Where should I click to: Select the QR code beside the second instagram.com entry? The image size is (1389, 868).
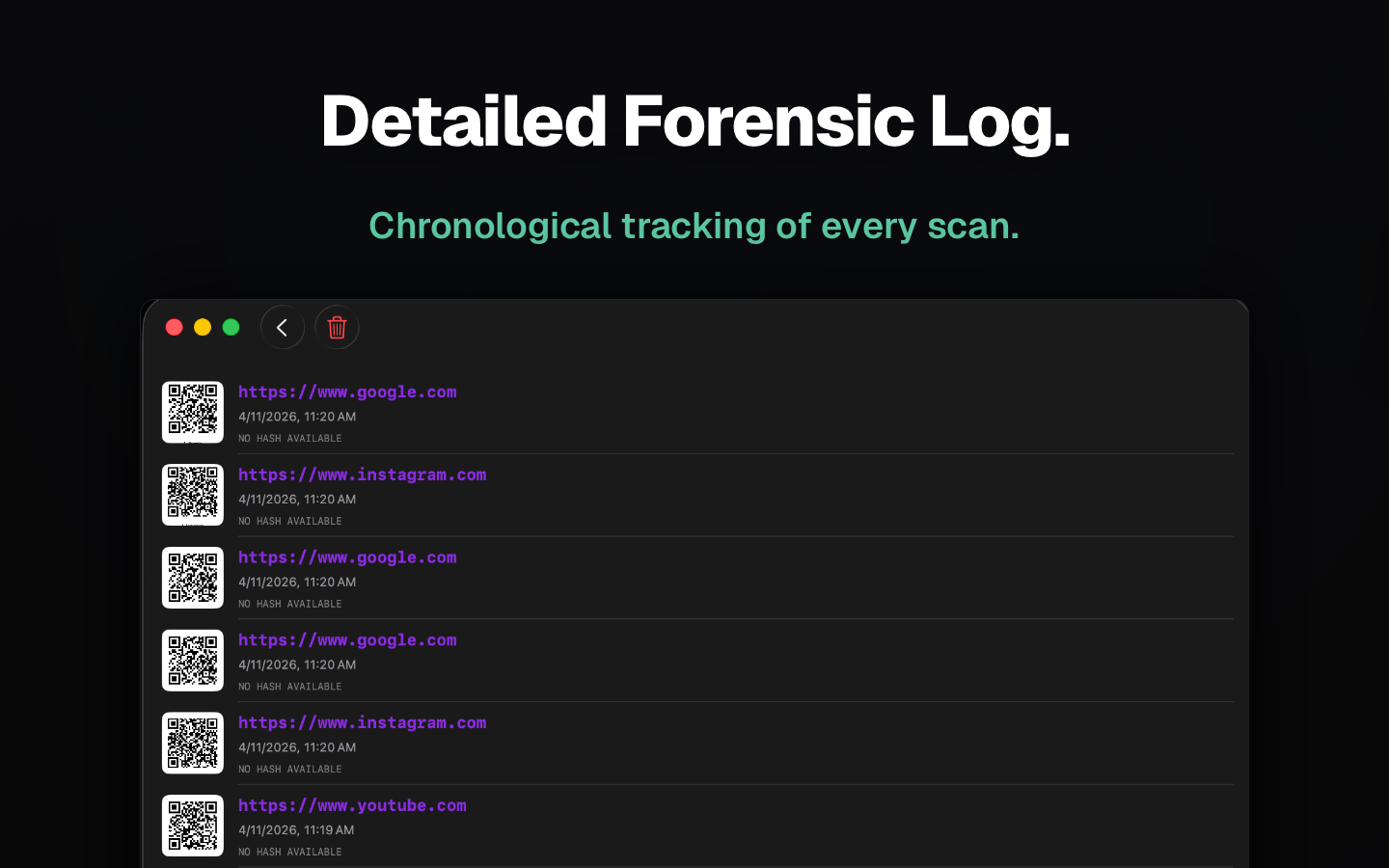(193, 743)
